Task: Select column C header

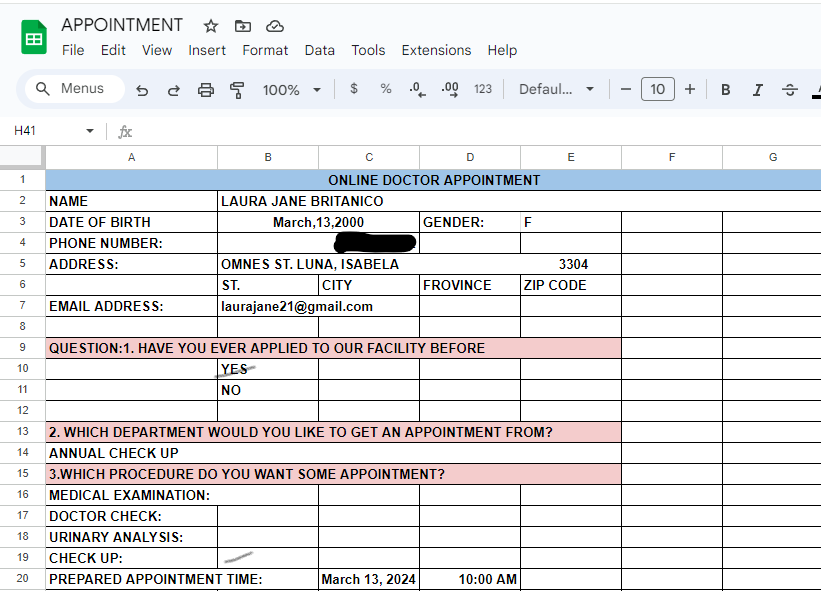Action: point(369,157)
